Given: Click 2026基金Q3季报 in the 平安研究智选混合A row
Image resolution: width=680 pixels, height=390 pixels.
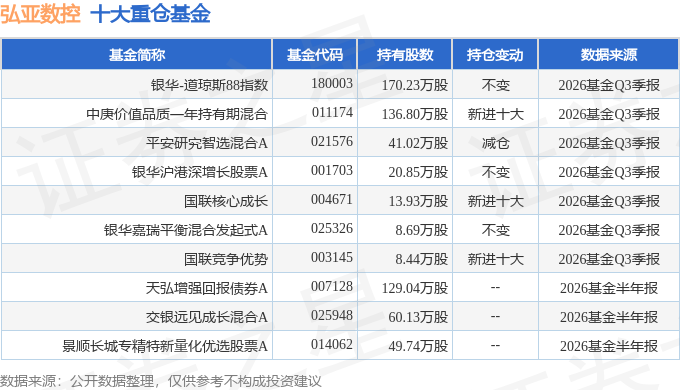Looking at the screenshot, I should click(609, 143).
